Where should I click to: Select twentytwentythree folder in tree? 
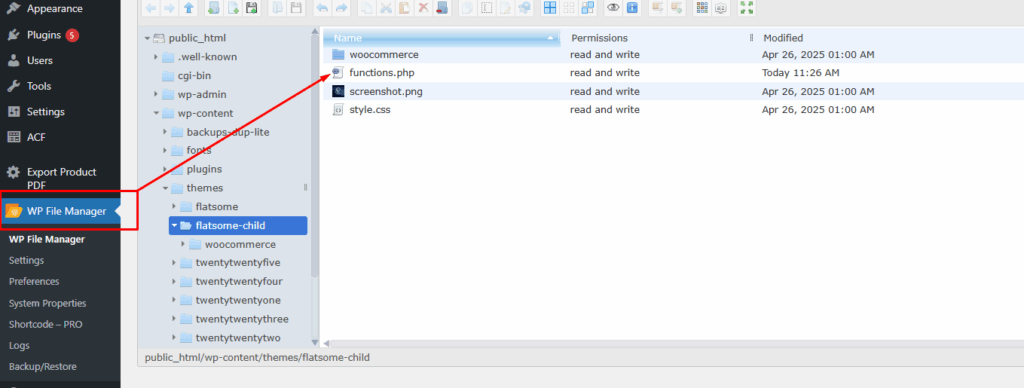242,319
